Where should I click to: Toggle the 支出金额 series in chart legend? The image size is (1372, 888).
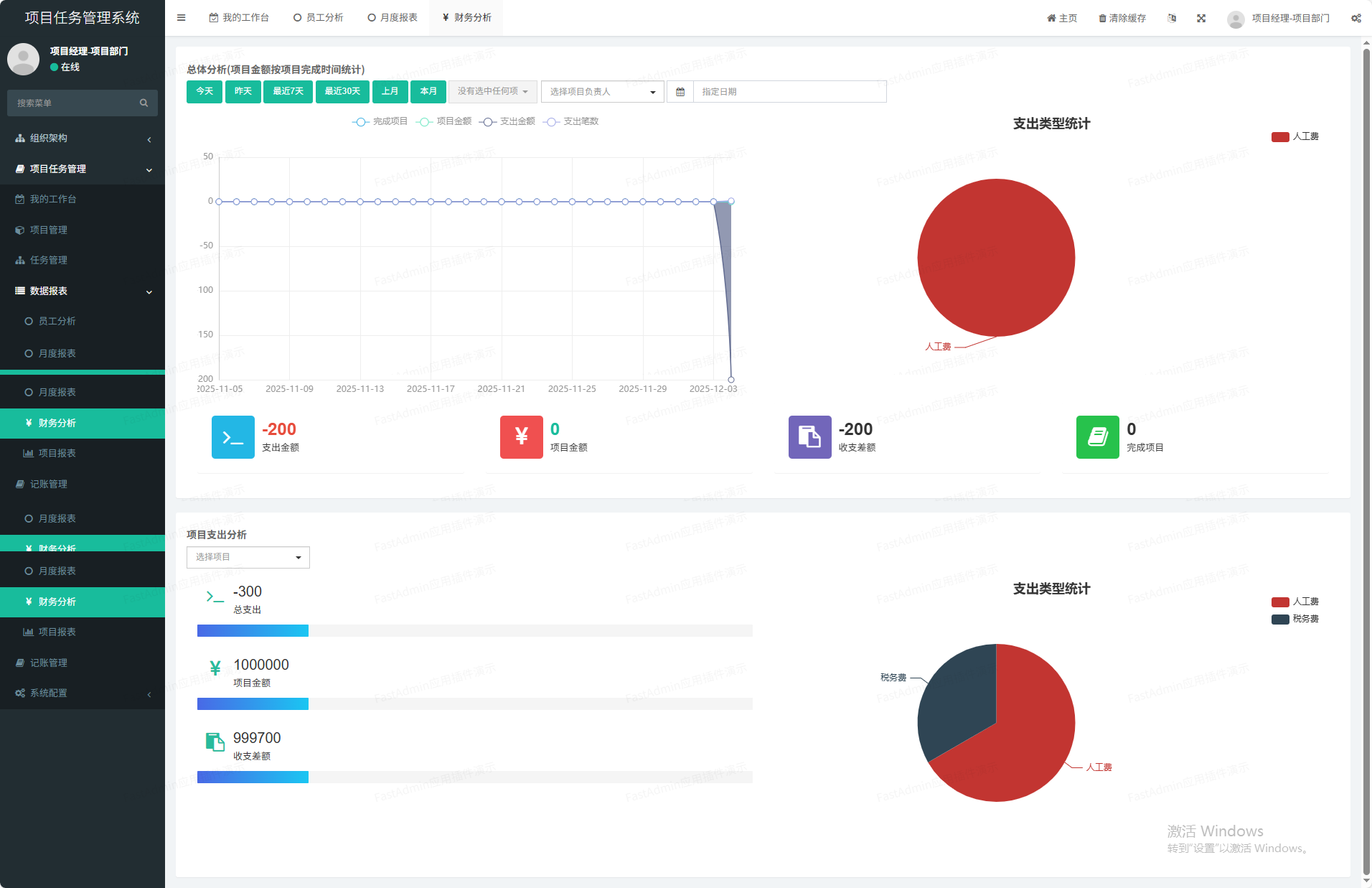coord(508,121)
